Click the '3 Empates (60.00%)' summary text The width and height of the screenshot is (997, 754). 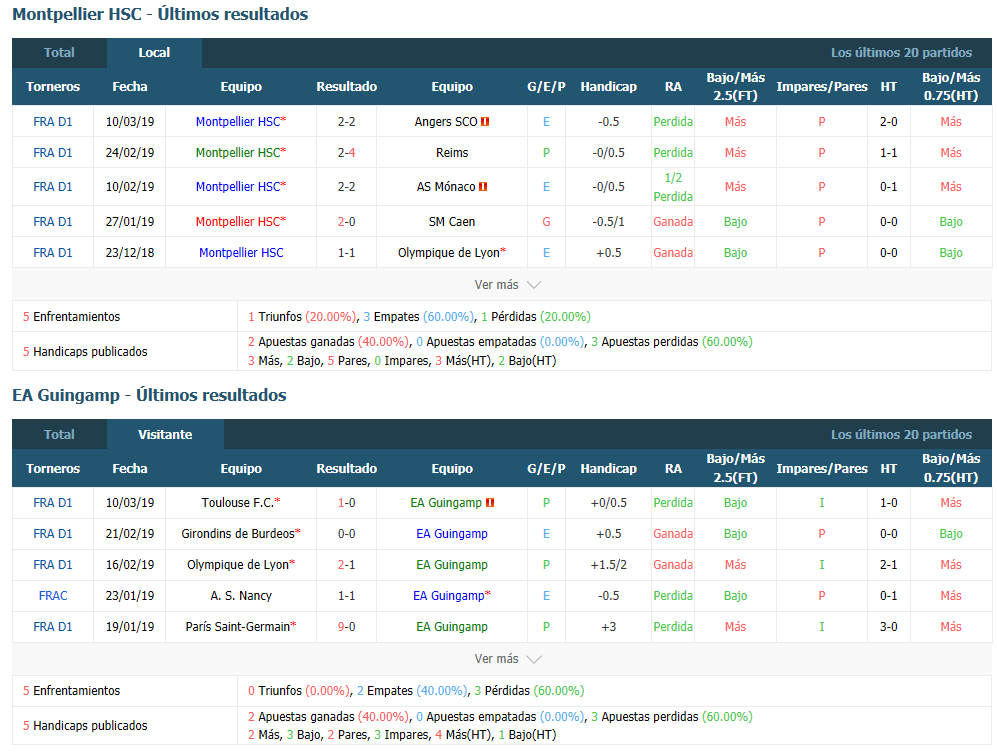(x=418, y=317)
